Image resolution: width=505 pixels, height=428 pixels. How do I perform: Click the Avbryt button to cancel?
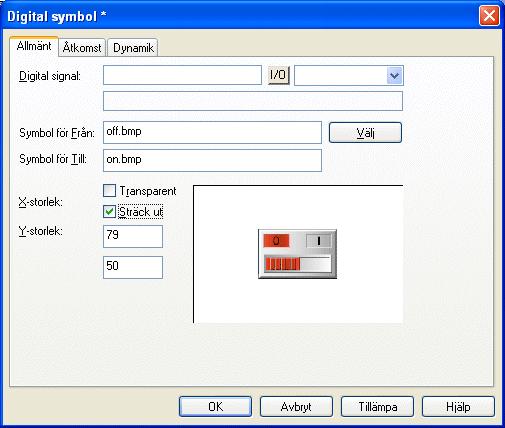tap(296, 407)
